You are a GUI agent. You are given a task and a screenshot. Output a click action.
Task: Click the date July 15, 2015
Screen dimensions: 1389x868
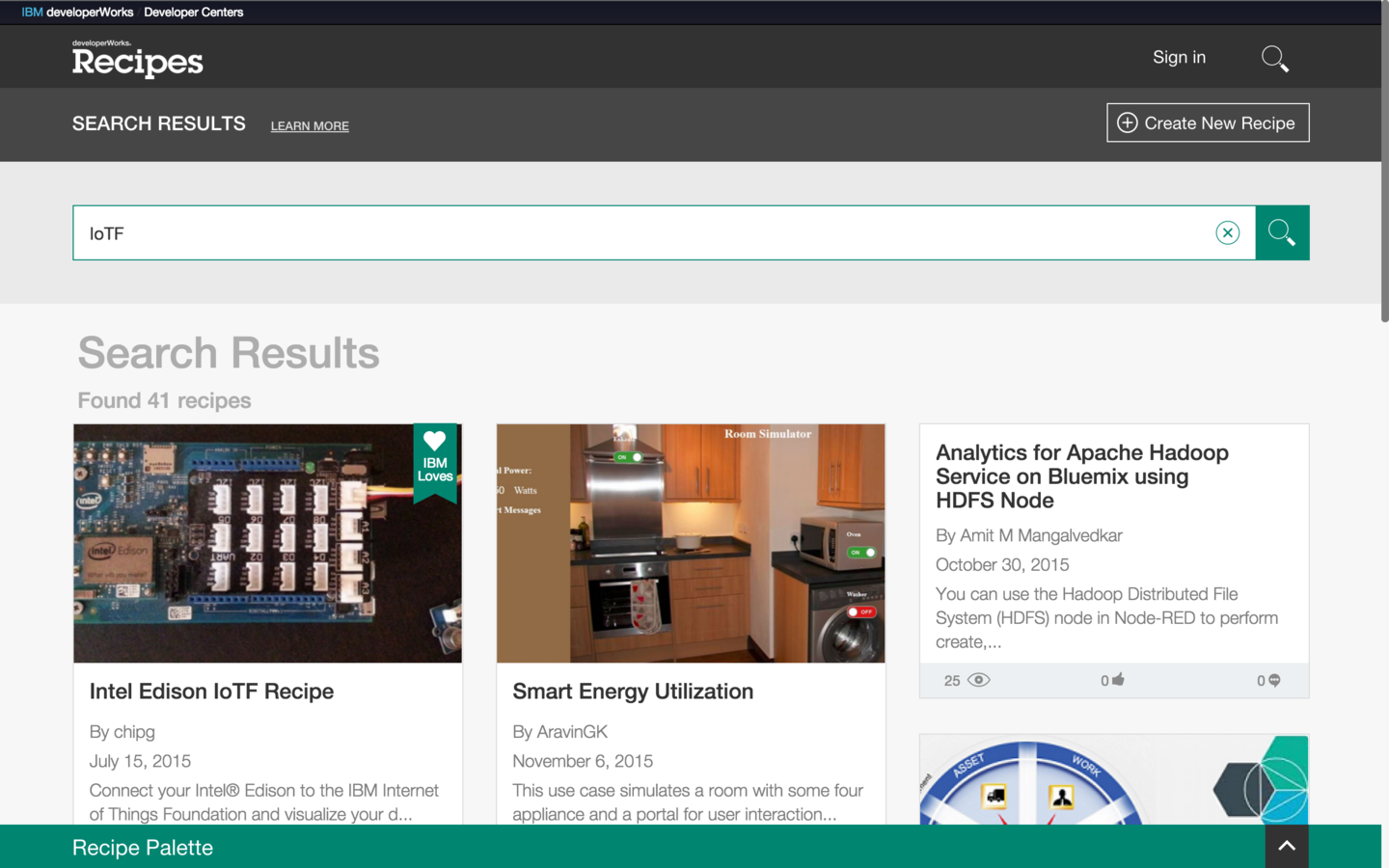tap(140, 761)
